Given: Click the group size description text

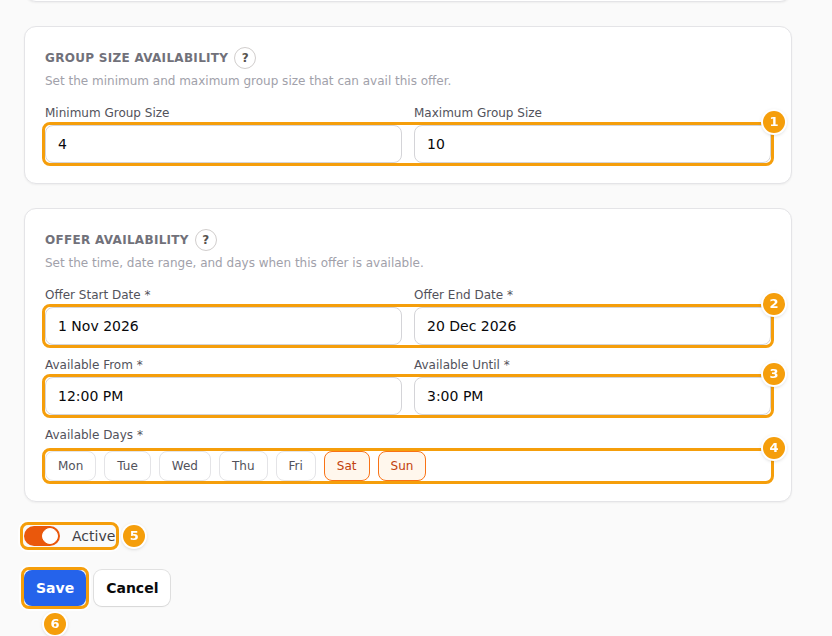Looking at the screenshot, I should click(248, 81).
